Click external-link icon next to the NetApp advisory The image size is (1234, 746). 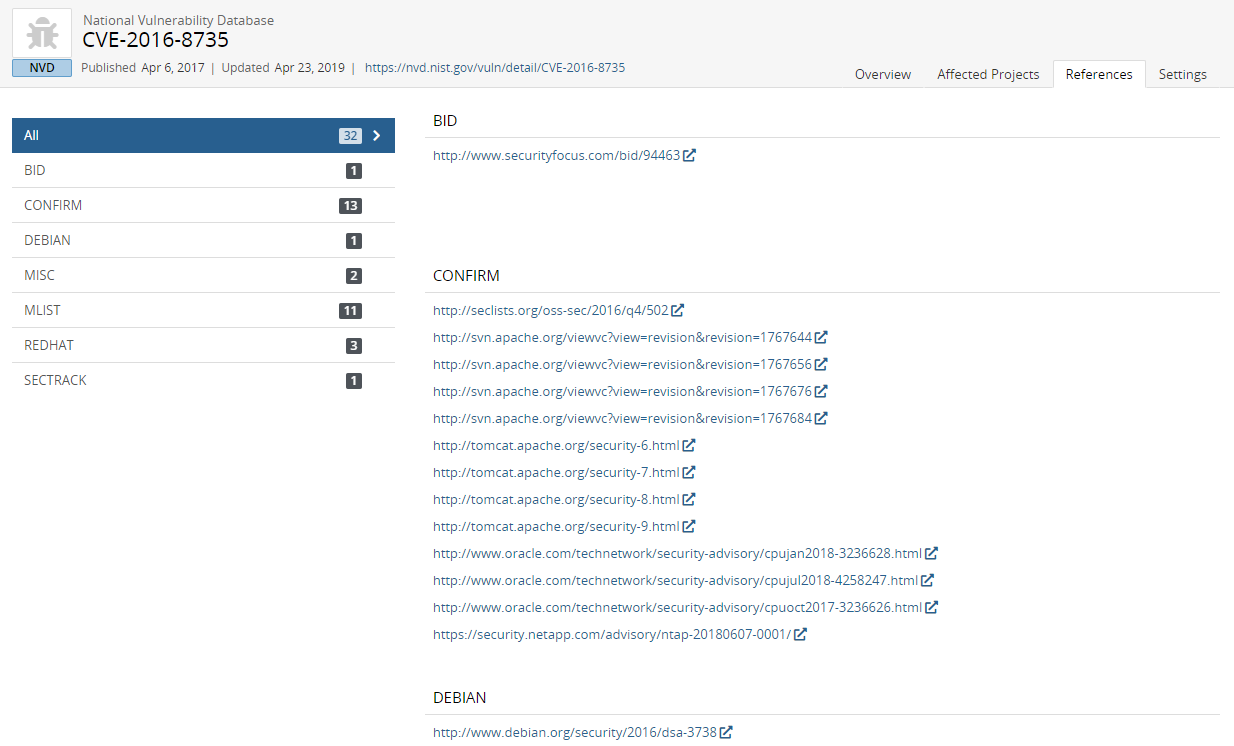(799, 633)
